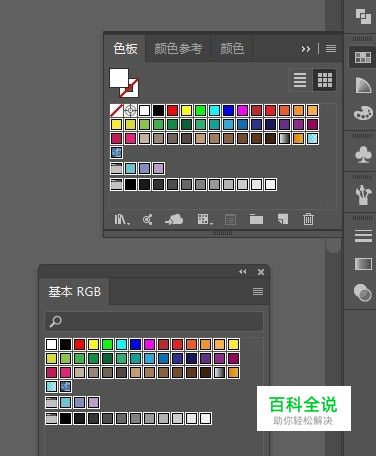Select blue pattern swatch in Swatches panel

(116, 152)
